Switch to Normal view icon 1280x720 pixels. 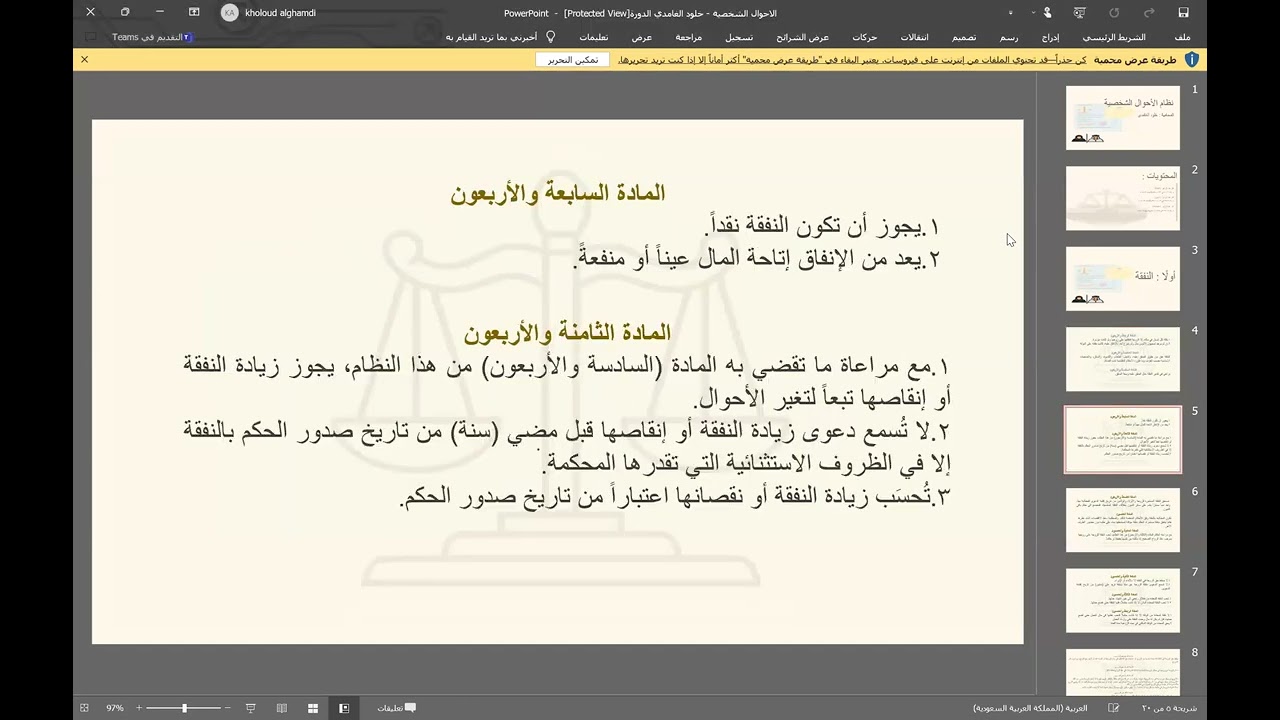pyautogui.click(x=344, y=708)
